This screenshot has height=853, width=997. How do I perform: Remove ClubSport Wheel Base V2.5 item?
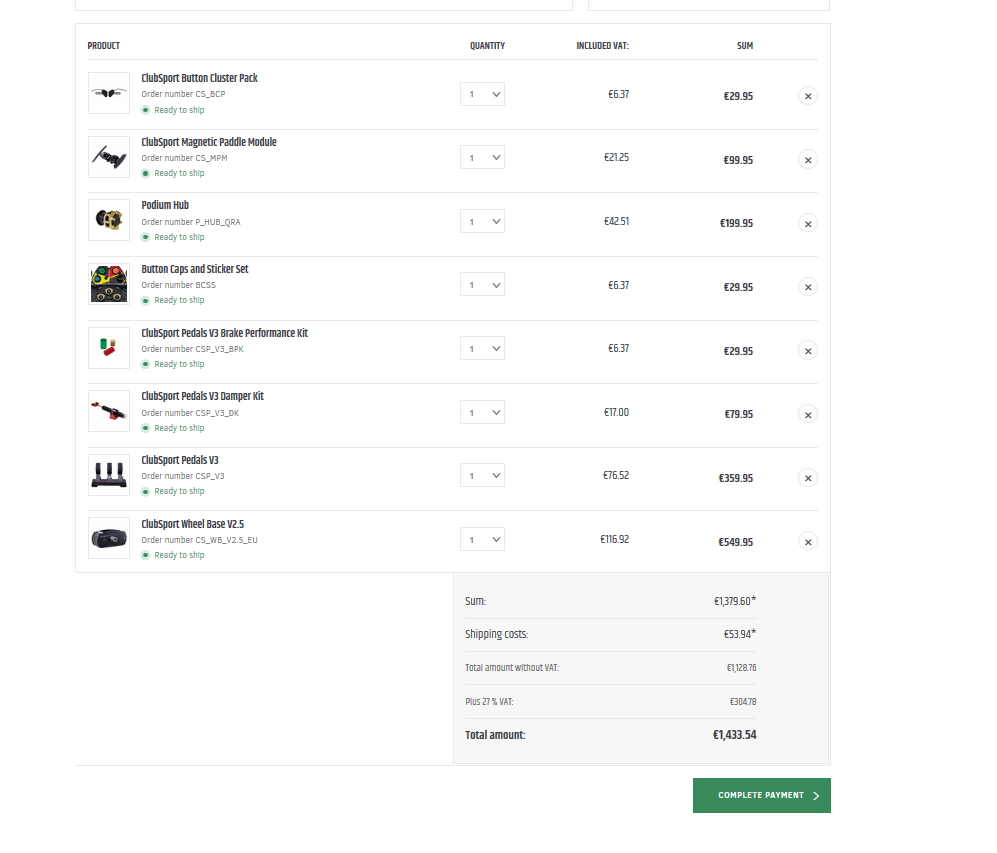pyautogui.click(x=808, y=542)
